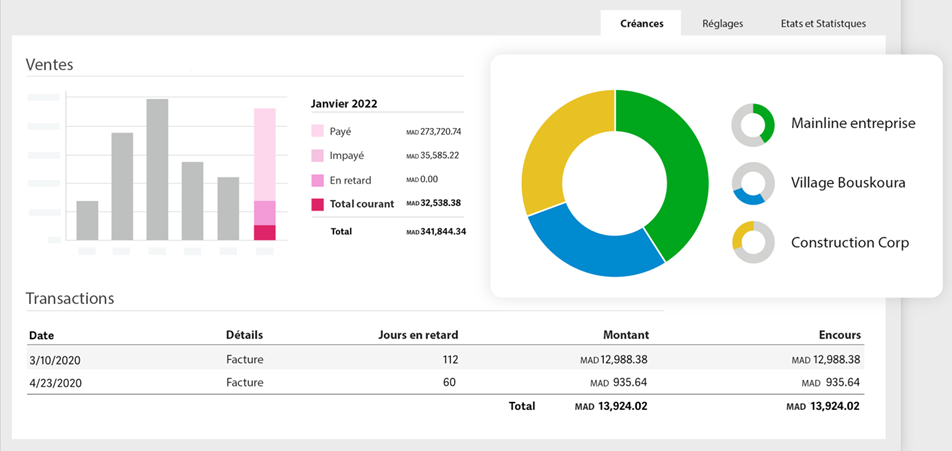The width and height of the screenshot is (952, 451).
Task: Select the 3/10/2020 Facture transaction row
Action: 444,359
